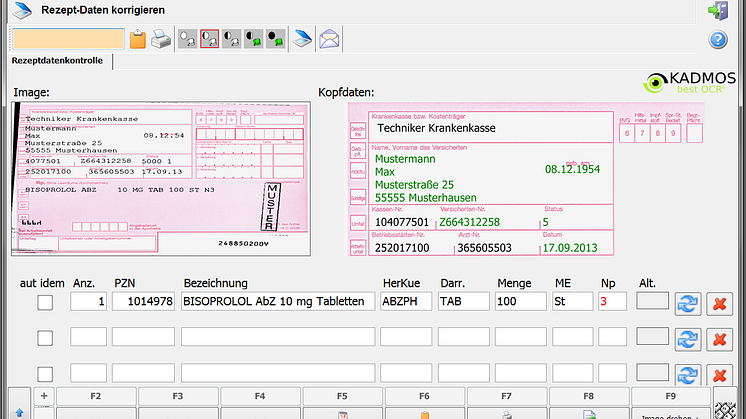Screen dimensions: 746x419
Task: Click the green exit door icon
Action: tap(718, 10)
